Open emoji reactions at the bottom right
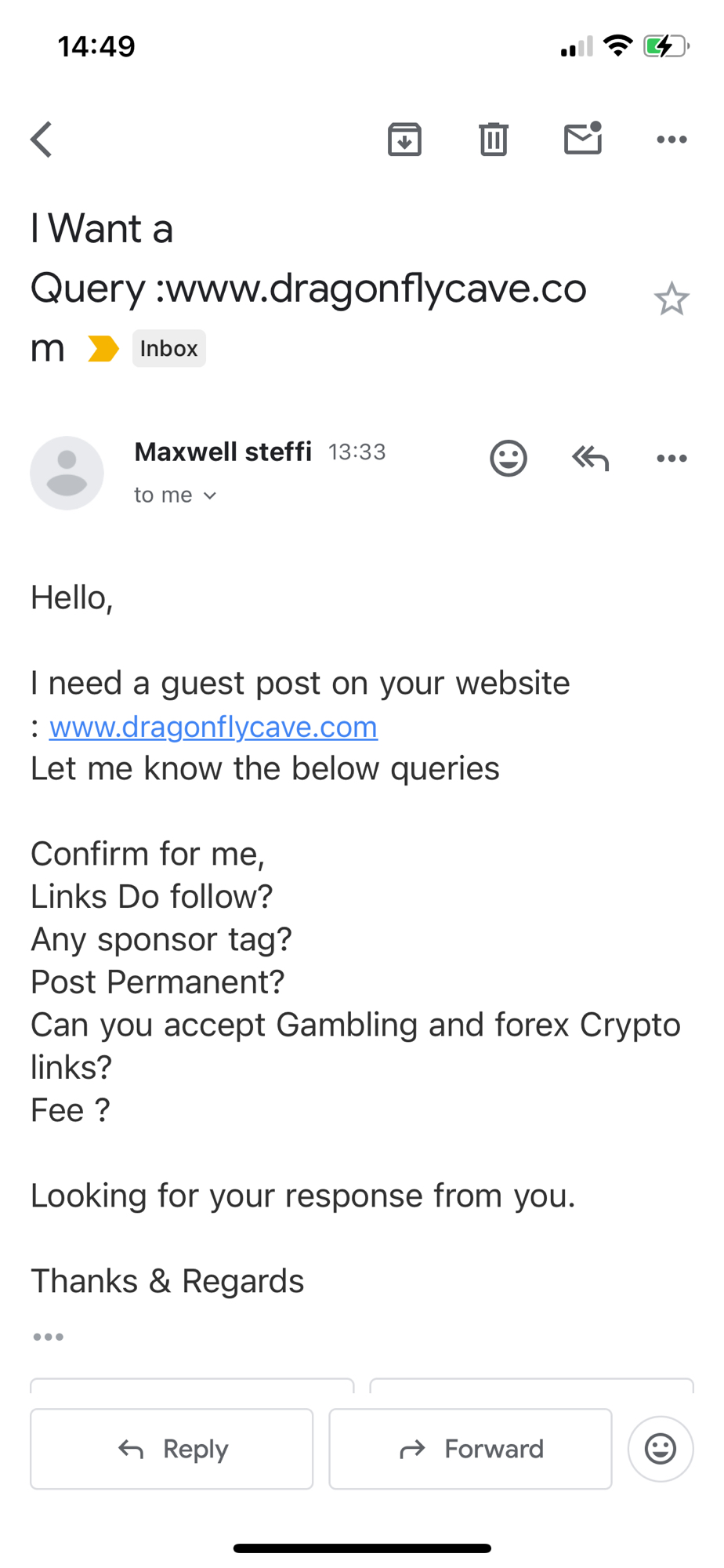 661,1449
